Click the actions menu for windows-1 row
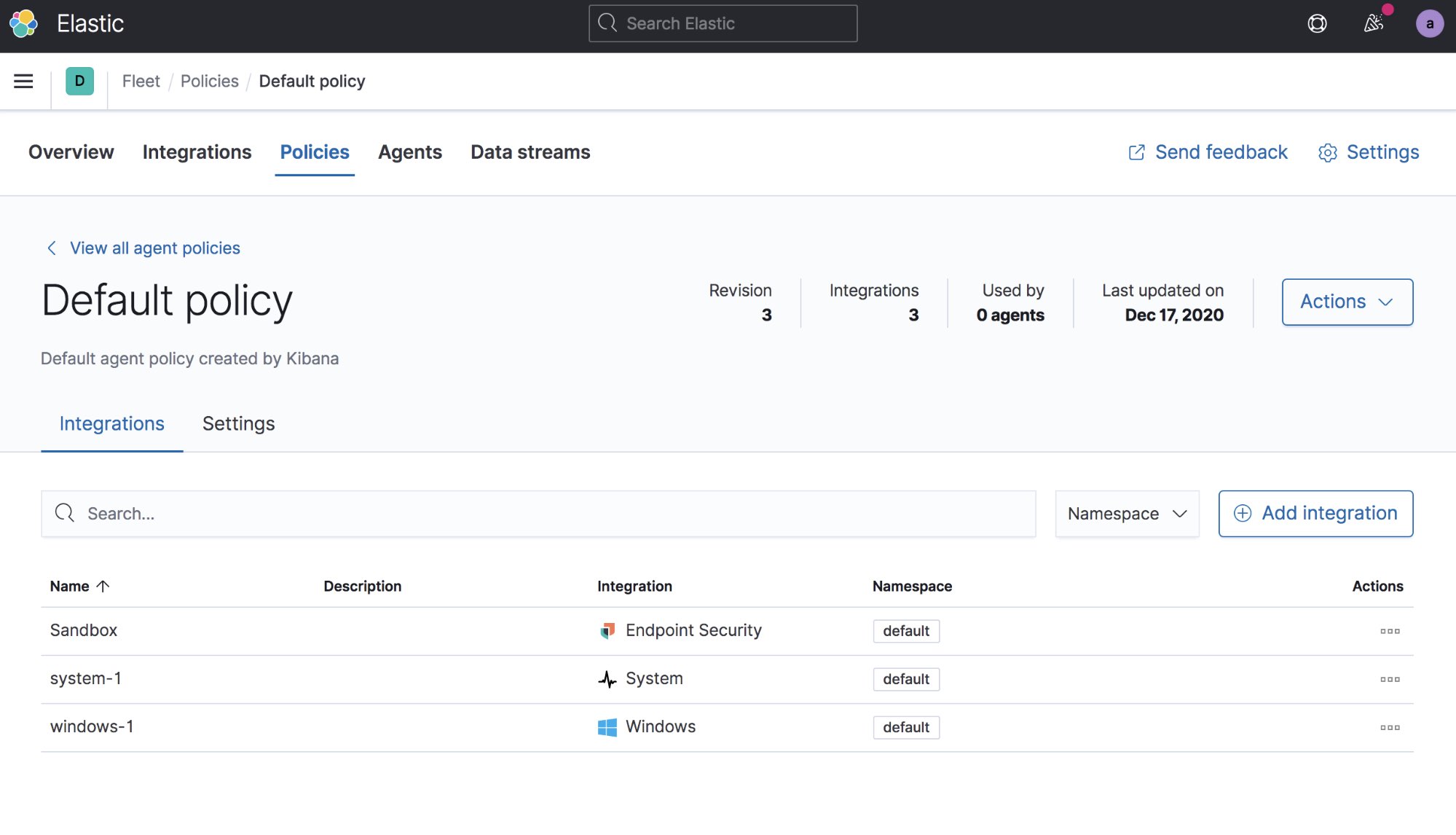This screenshot has height=835, width=1456. pos(1390,727)
